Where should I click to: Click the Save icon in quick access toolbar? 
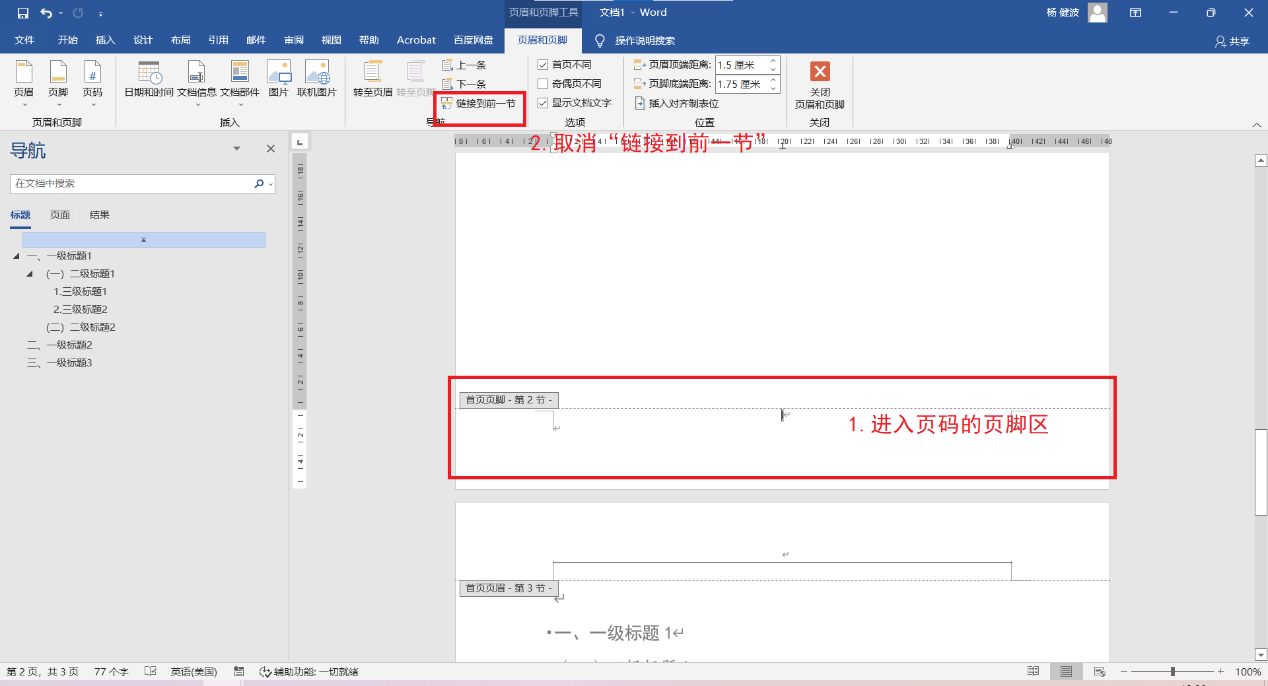(22, 13)
